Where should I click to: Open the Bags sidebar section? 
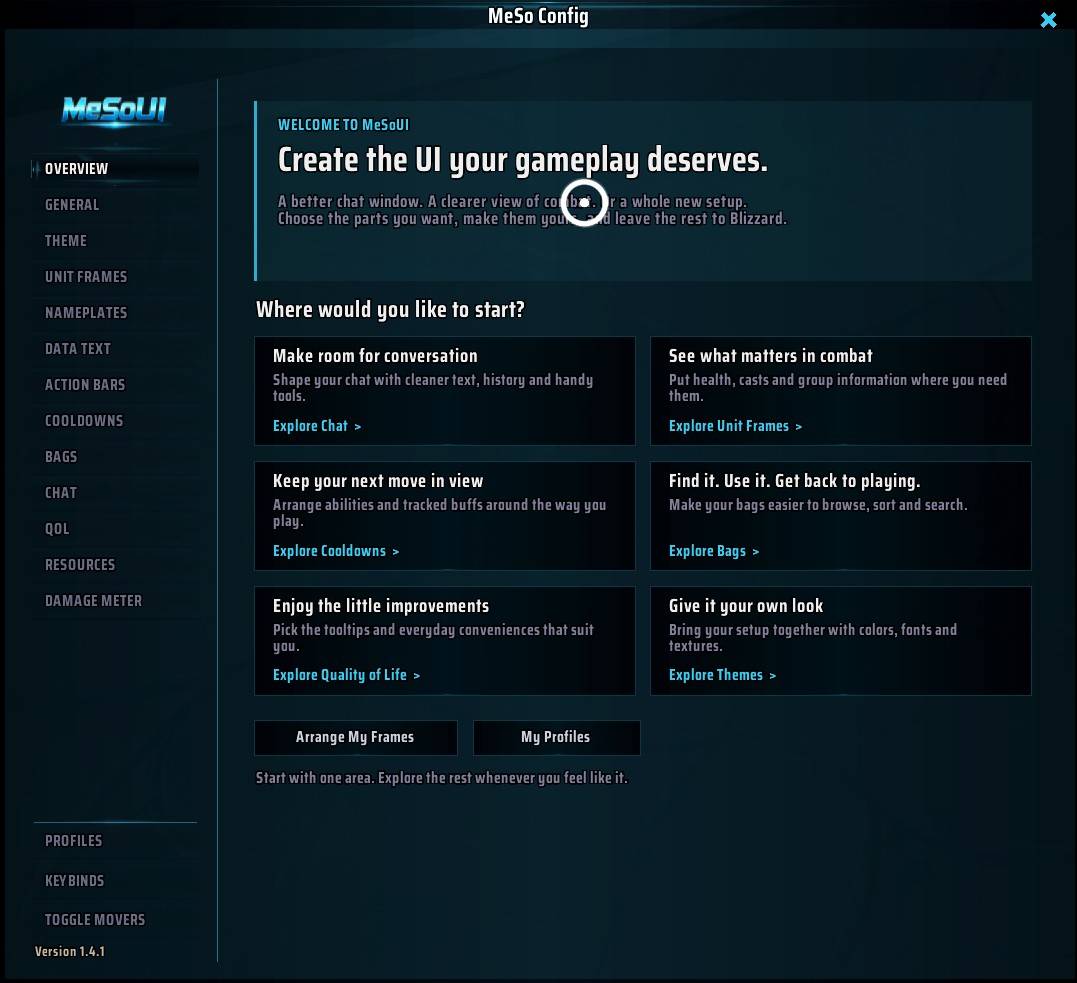[115, 457]
